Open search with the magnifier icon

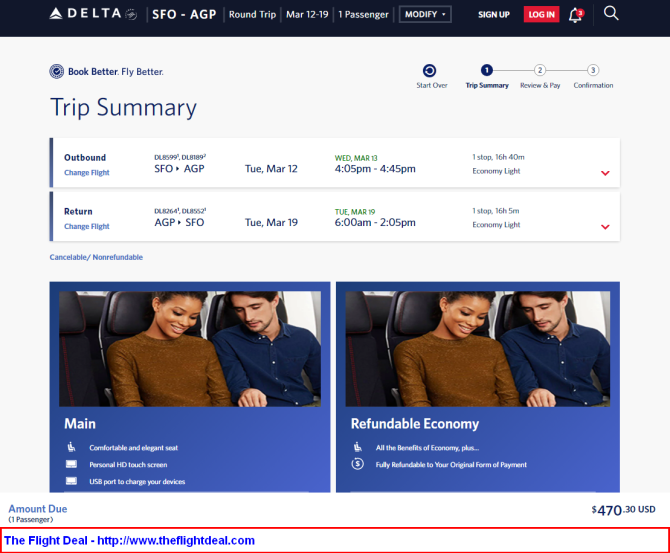[x=611, y=13]
